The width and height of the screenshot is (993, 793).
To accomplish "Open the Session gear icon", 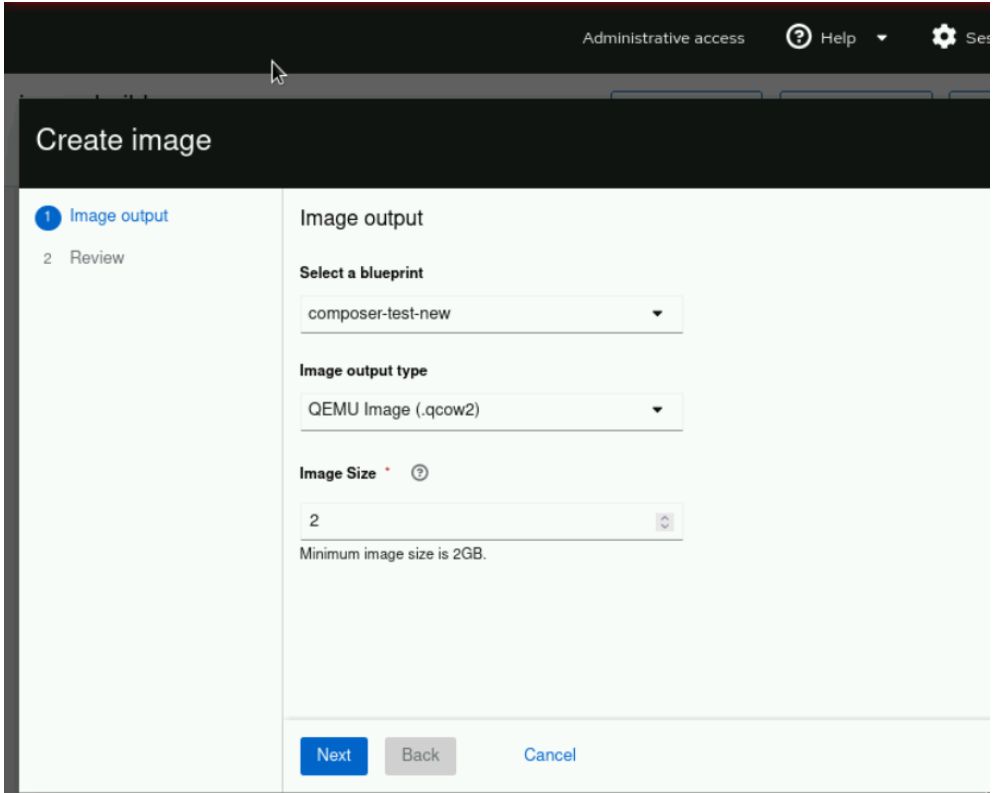I will 944,37.
